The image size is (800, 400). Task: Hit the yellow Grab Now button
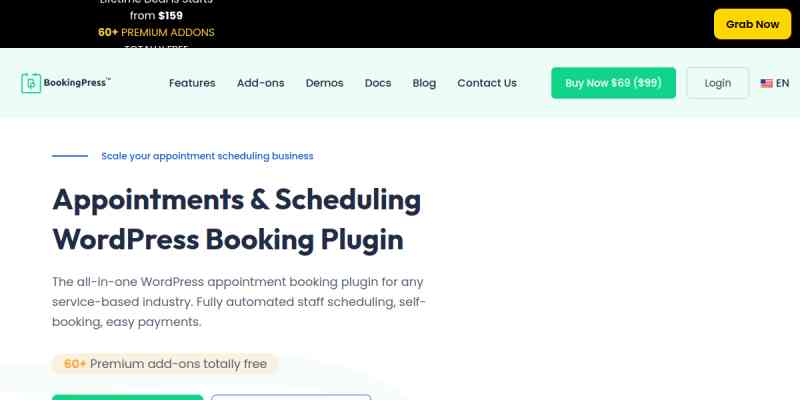click(752, 24)
